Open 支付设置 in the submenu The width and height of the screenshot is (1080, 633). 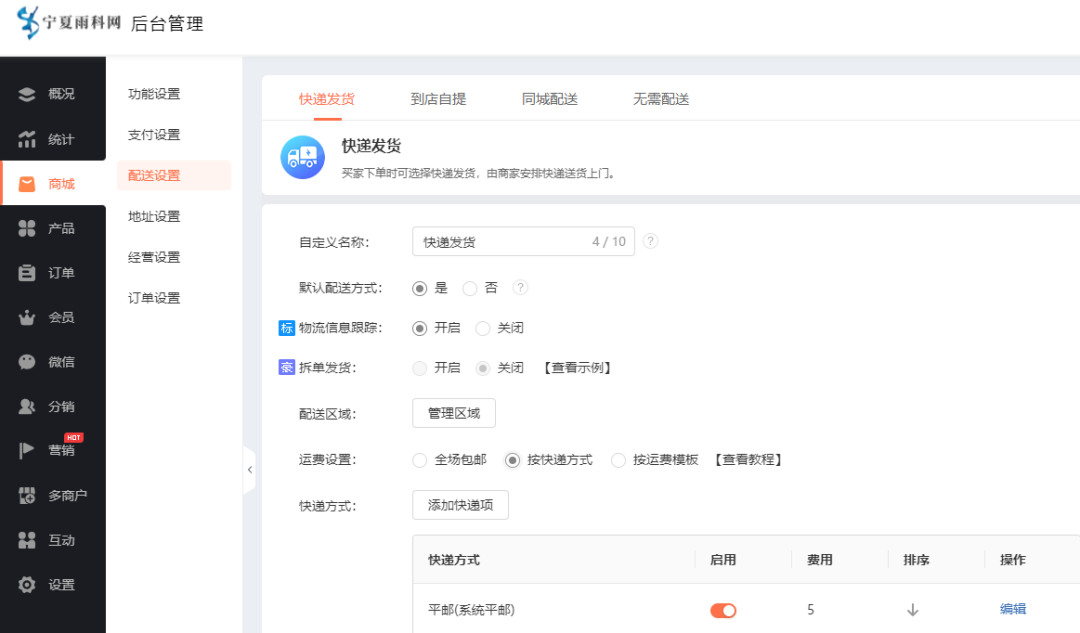pyautogui.click(x=154, y=134)
